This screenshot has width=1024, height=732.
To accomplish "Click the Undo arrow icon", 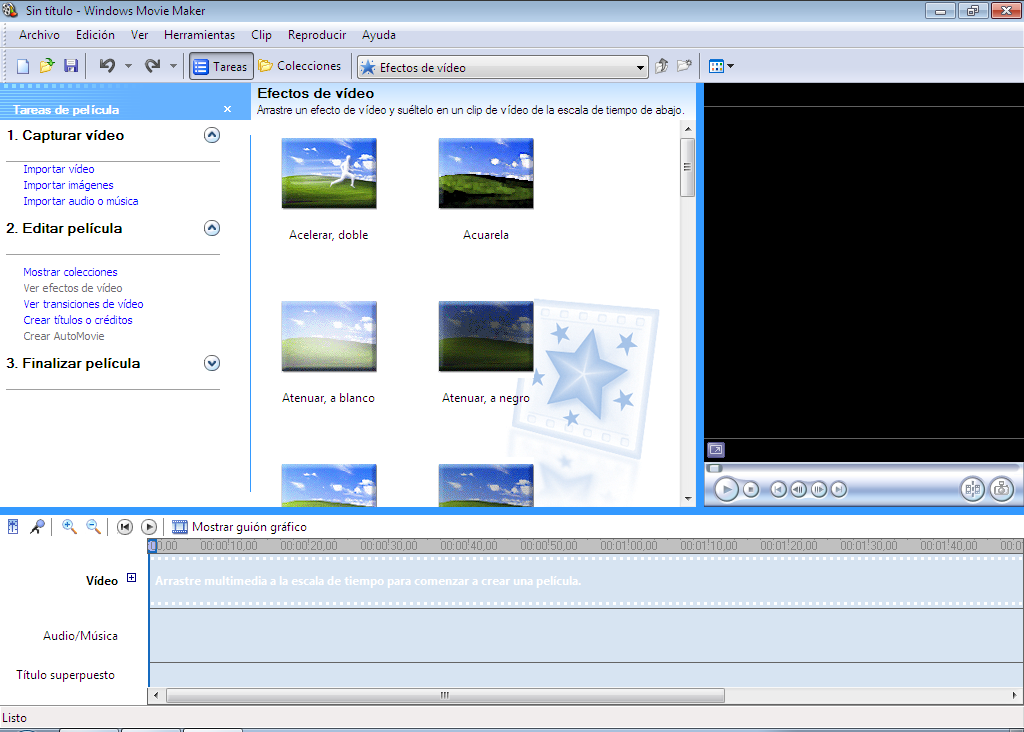I will tap(107, 66).
